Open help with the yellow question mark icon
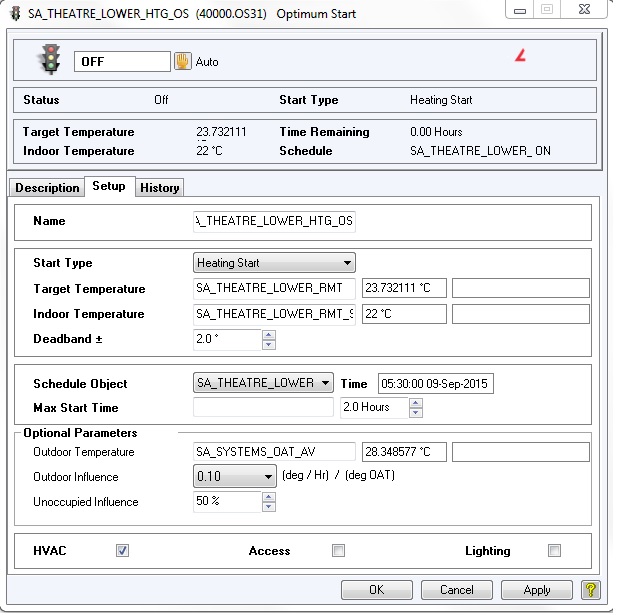Screen dimensions: 617x615 click(x=591, y=591)
